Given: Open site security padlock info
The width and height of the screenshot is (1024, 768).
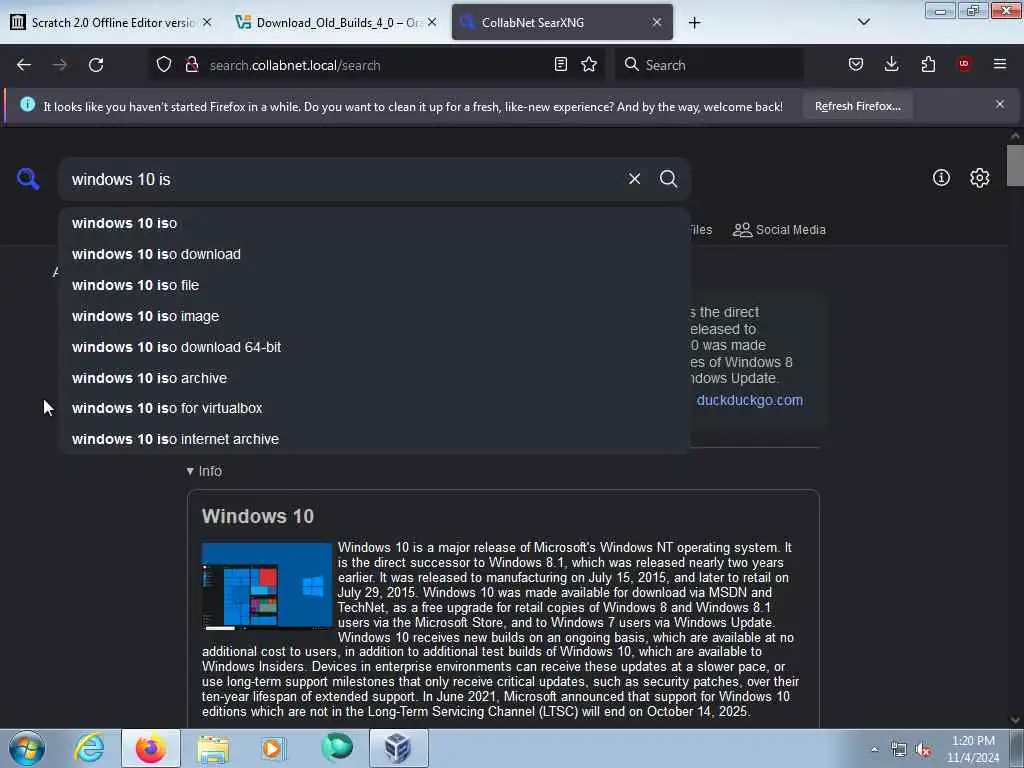Looking at the screenshot, I should 192,64.
